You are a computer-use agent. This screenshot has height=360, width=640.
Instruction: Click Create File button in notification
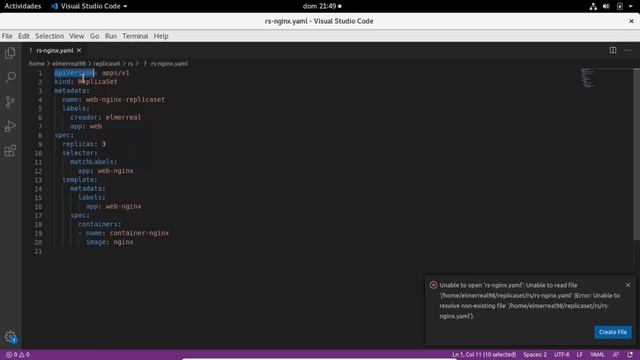613,332
